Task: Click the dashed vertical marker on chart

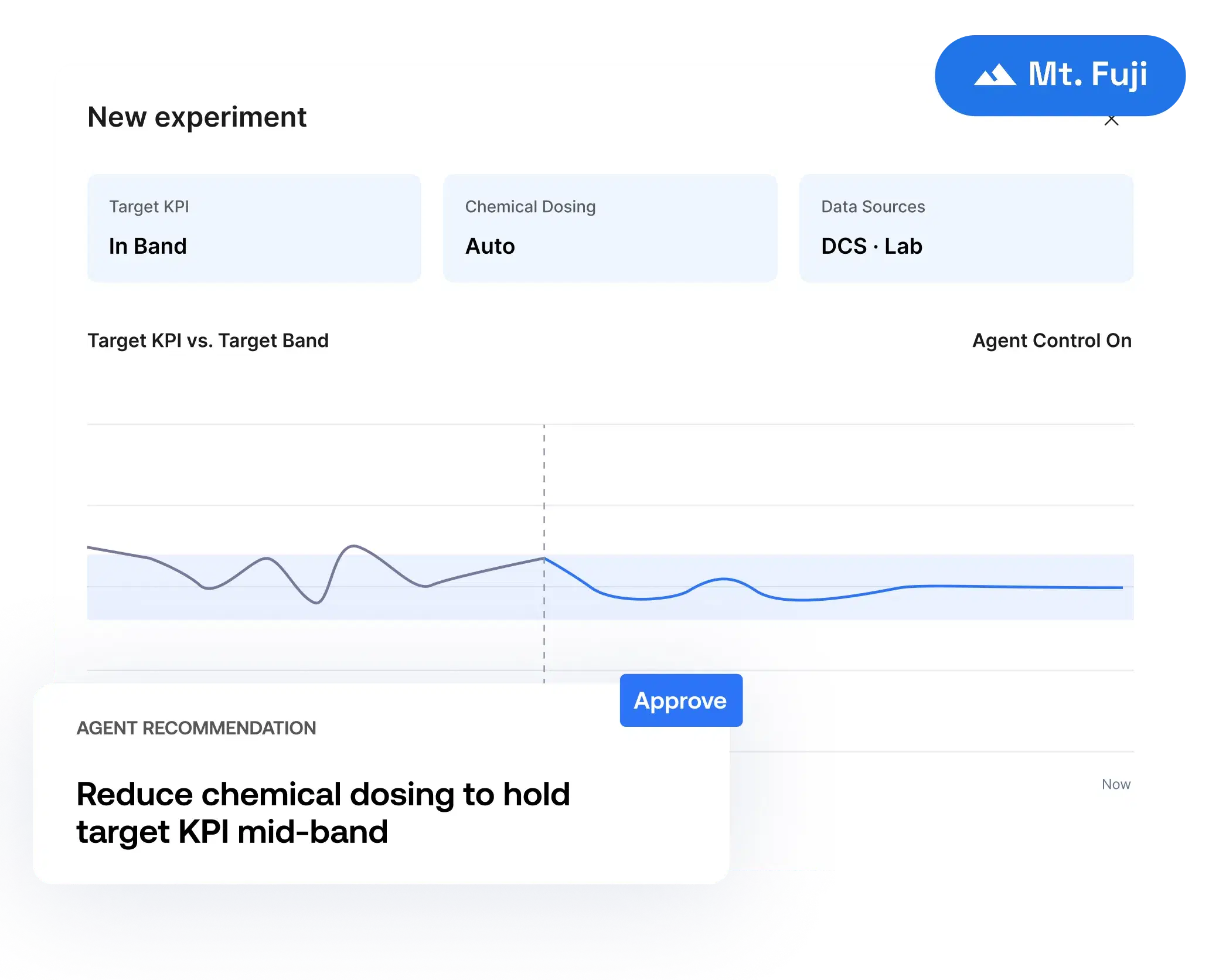Action: click(544, 553)
